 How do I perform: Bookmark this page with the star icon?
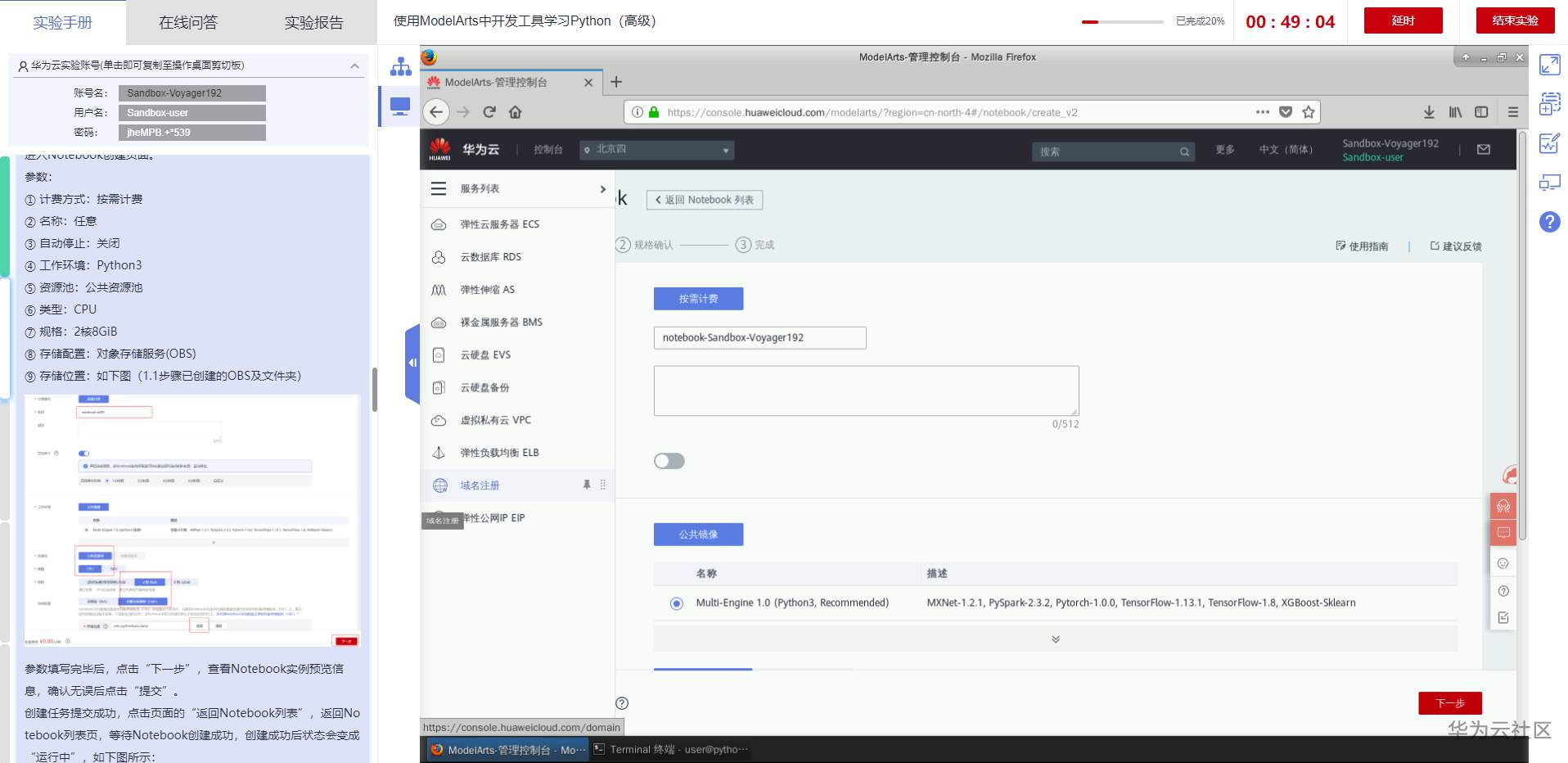tap(1309, 112)
